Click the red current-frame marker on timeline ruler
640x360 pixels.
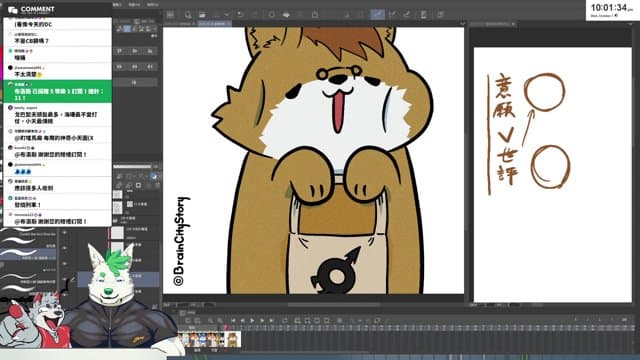coord(225,327)
